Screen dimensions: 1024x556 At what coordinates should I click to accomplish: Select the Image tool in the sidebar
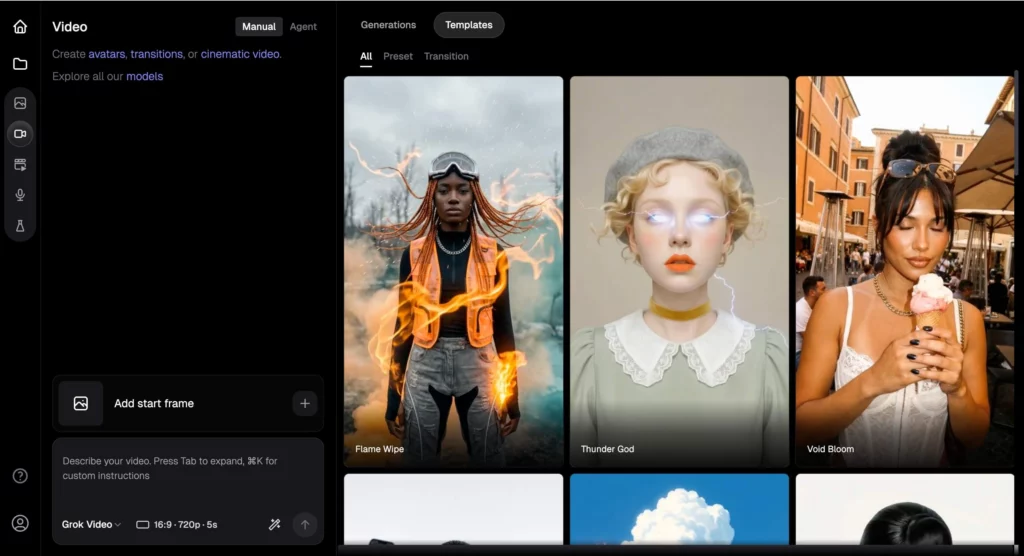[20, 103]
